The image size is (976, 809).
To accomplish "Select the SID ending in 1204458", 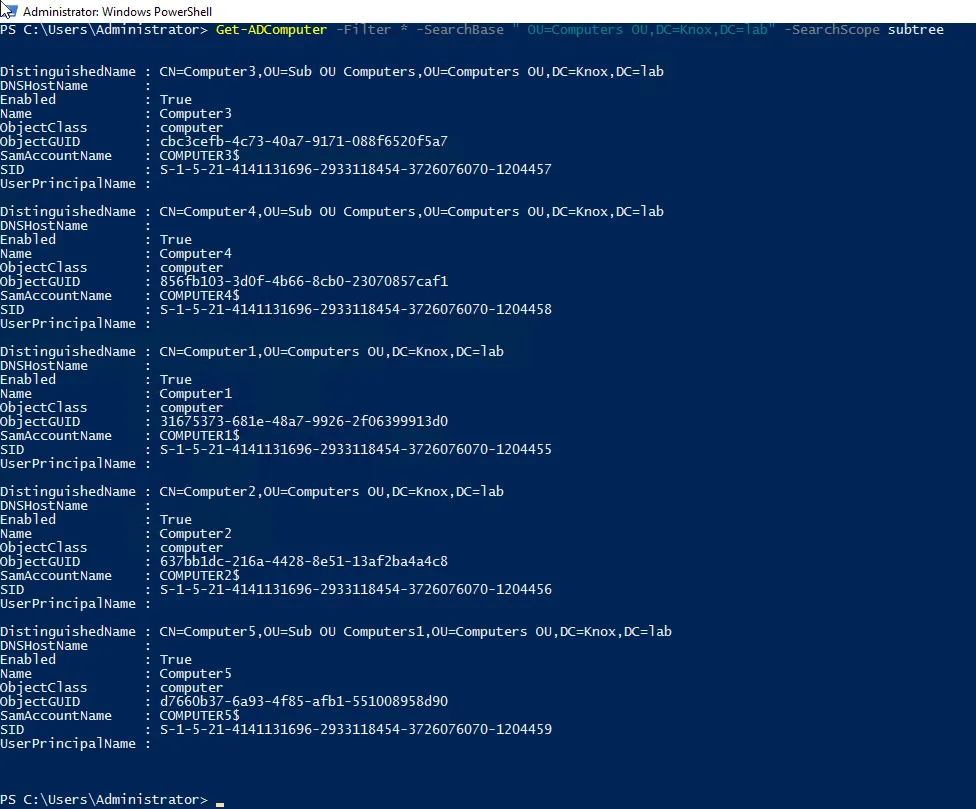I will [355, 309].
